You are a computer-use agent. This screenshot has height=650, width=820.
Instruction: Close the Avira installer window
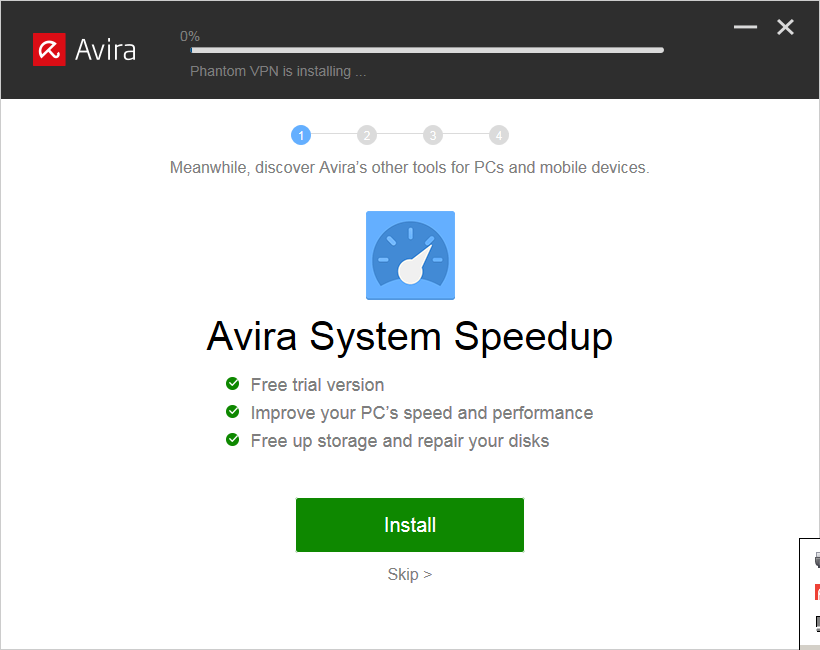[785, 27]
